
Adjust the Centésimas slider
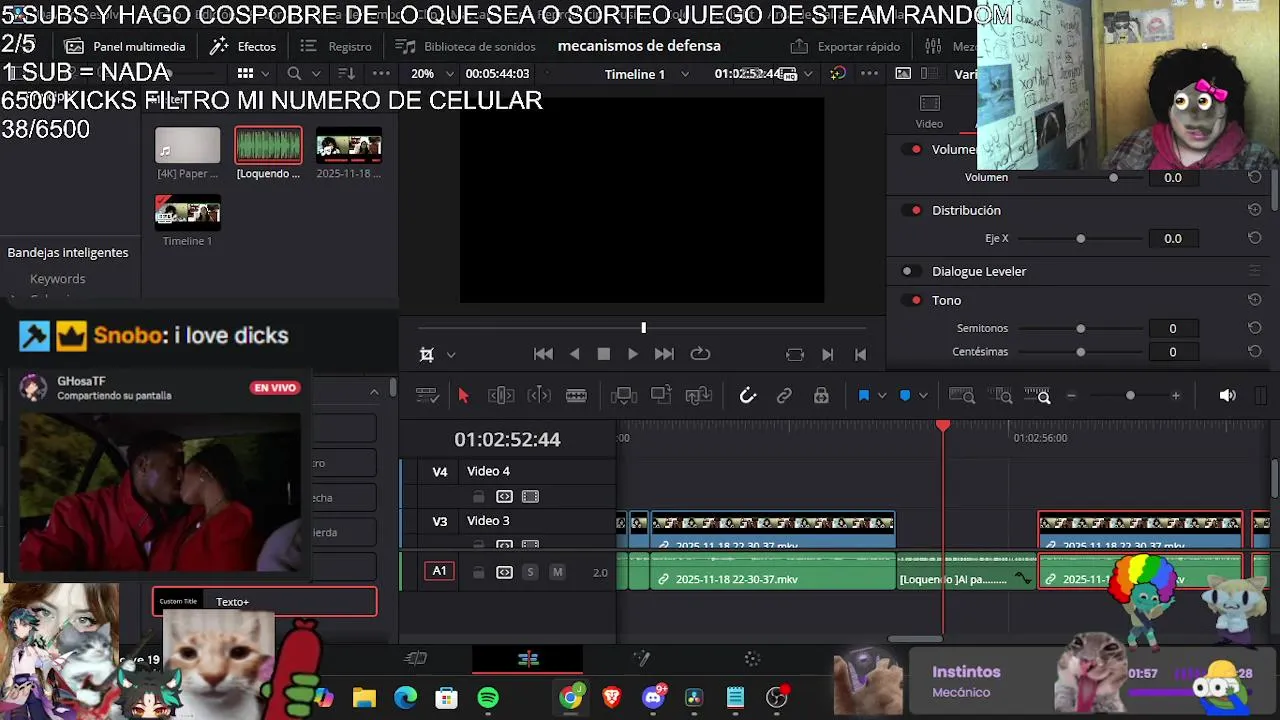[1079, 352]
